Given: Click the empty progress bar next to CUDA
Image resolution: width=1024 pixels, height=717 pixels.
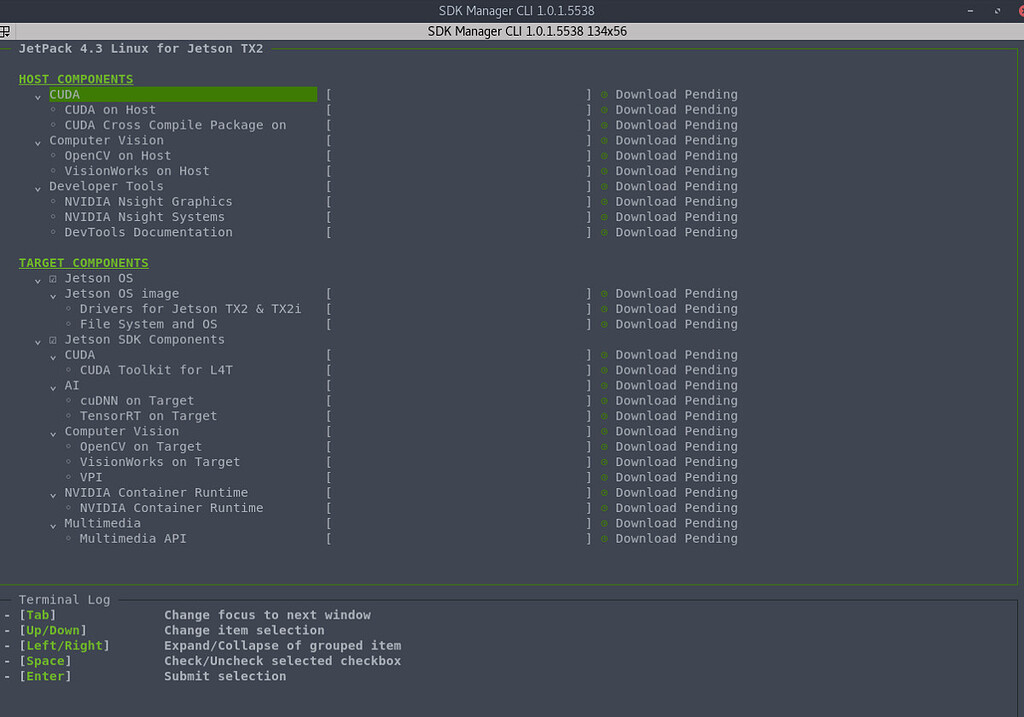Looking at the screenshot, I should coord(458,94).
